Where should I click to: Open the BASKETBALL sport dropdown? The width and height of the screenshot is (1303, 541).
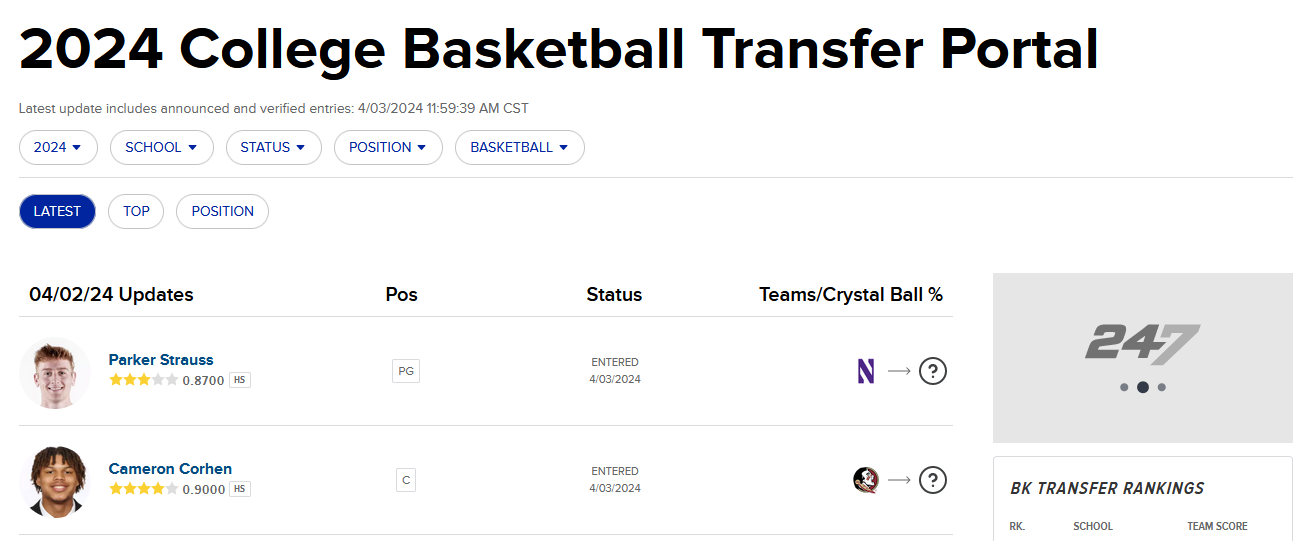coord(520,147)
